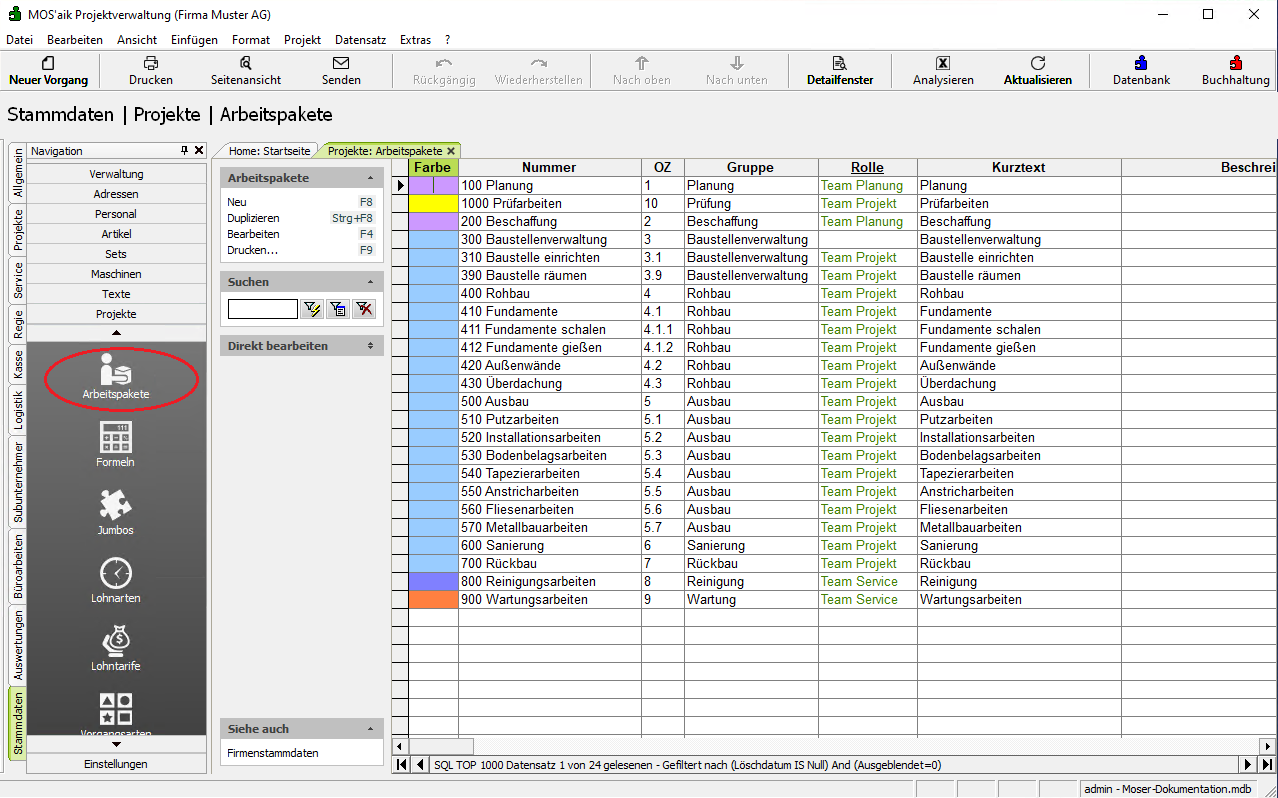Go to last record in grid
1278x798 pixels.
pyautogui.click(x=1266, y=765)
